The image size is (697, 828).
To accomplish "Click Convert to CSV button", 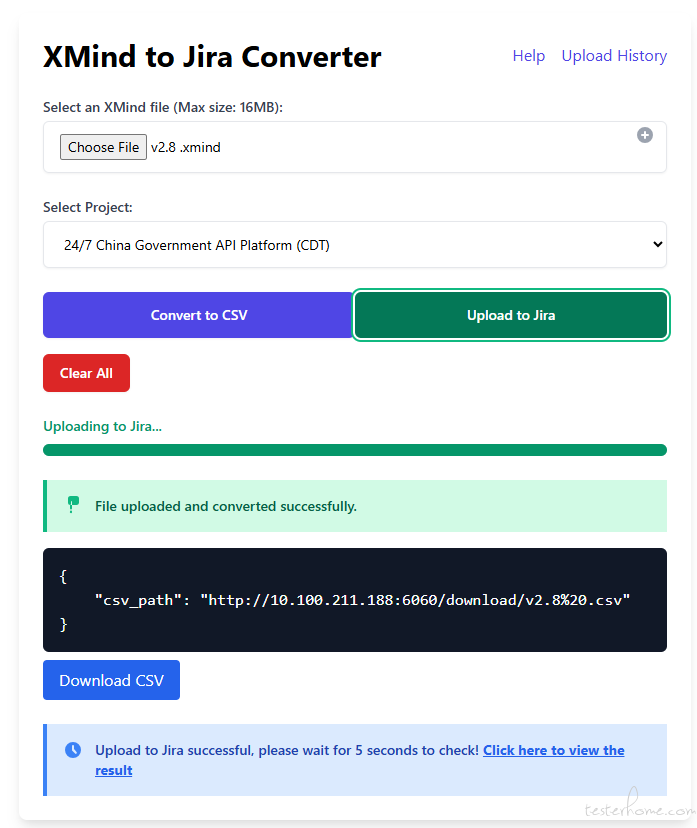I will tap(198, 315).
